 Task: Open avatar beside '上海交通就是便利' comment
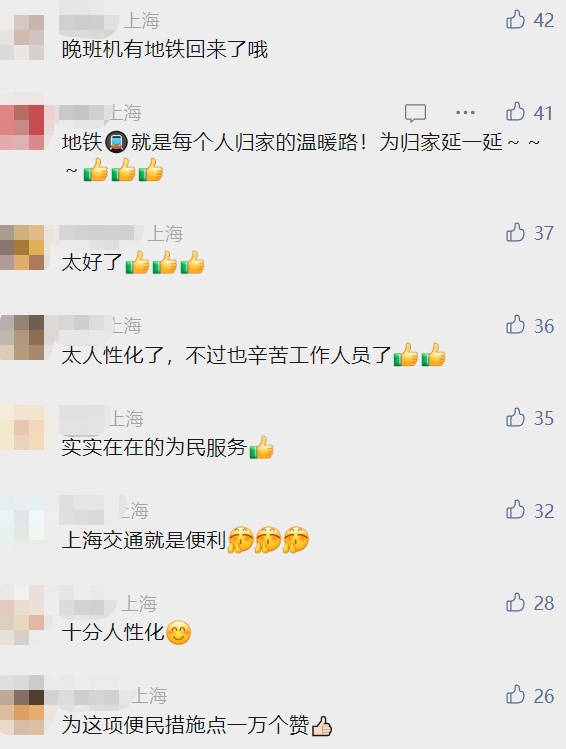point(22,518)
